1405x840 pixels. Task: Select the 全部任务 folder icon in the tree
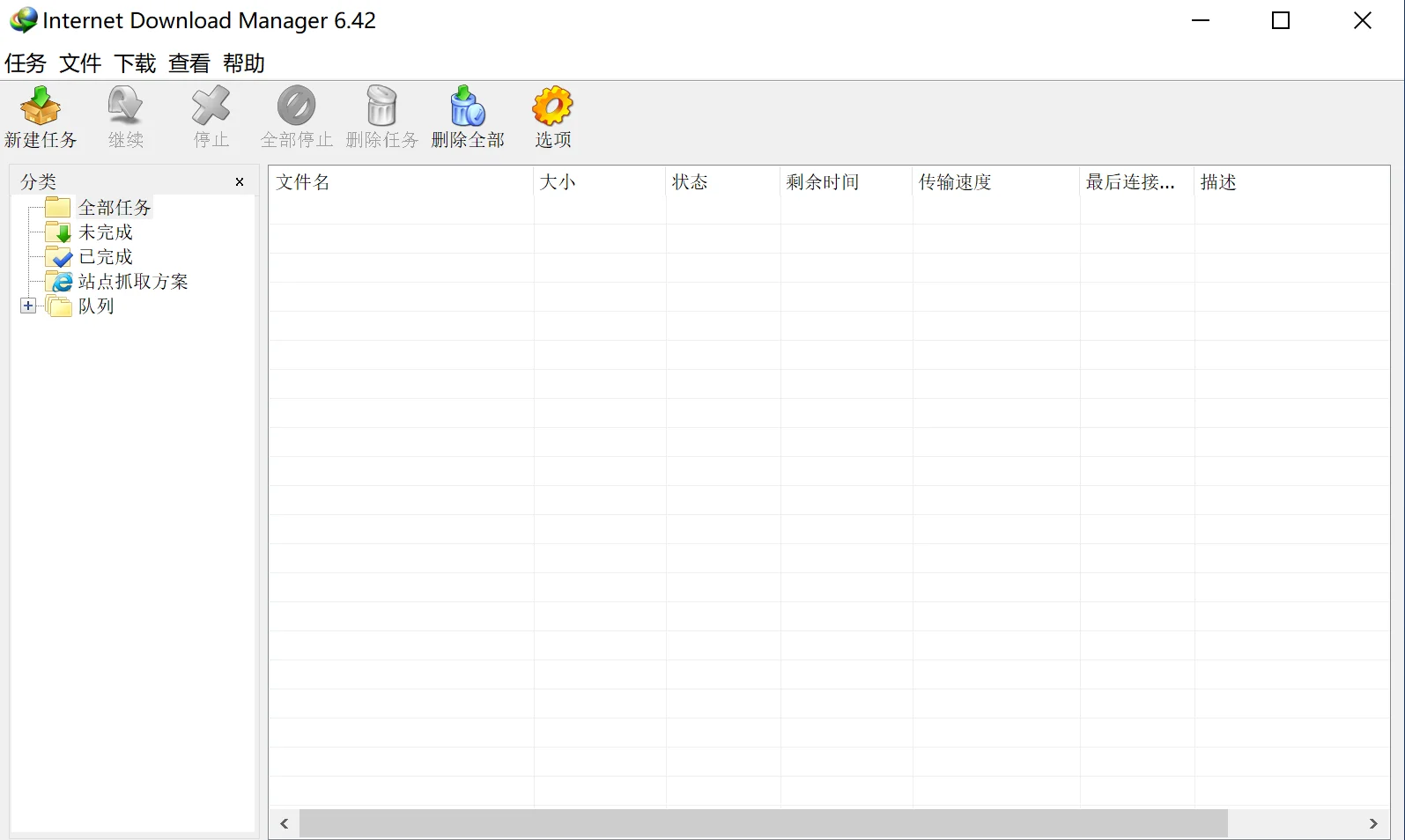click(58, 207)
